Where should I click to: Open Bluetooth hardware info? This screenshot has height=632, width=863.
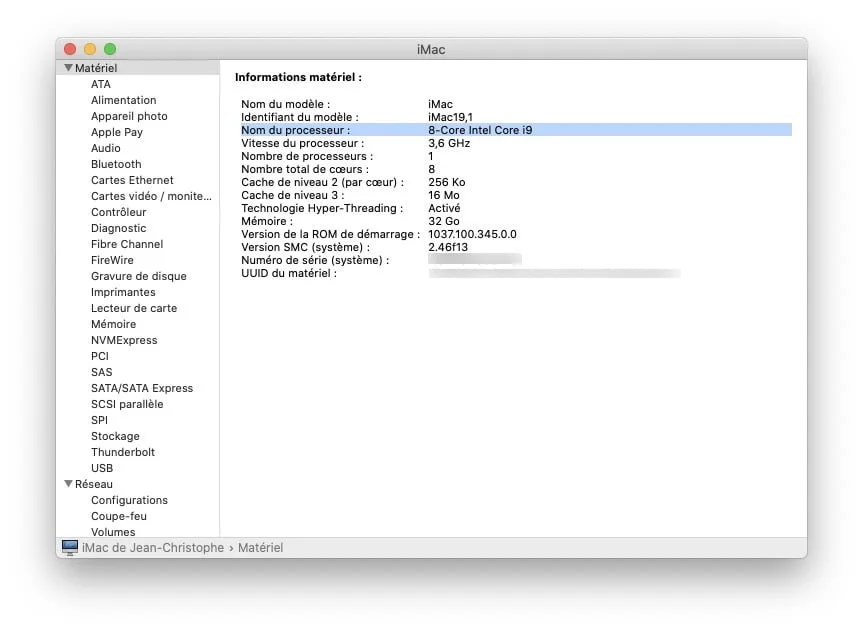coord(116,164)
